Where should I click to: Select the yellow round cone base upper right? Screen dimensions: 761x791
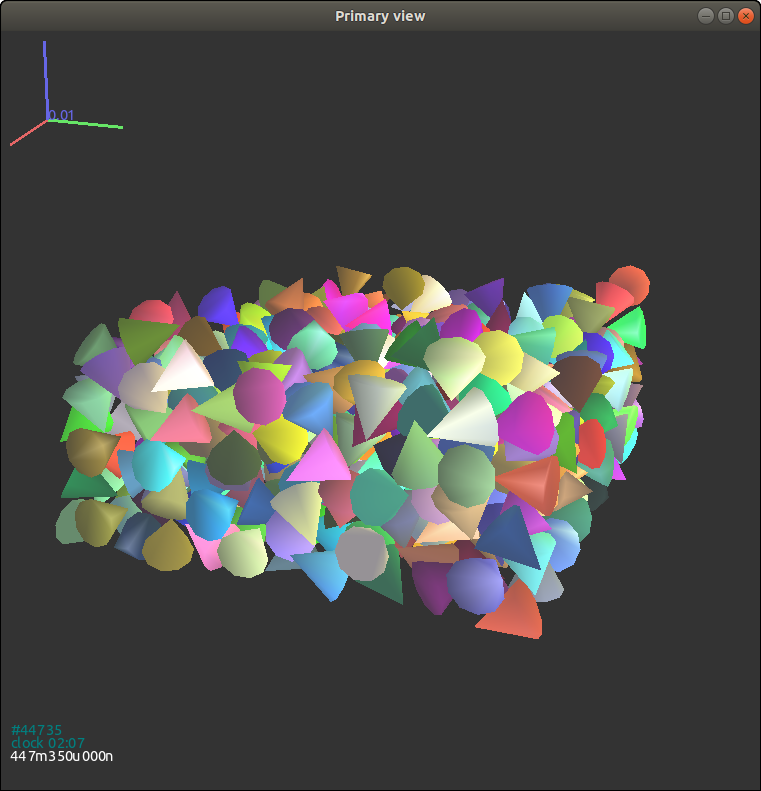[x=498, y=353]
